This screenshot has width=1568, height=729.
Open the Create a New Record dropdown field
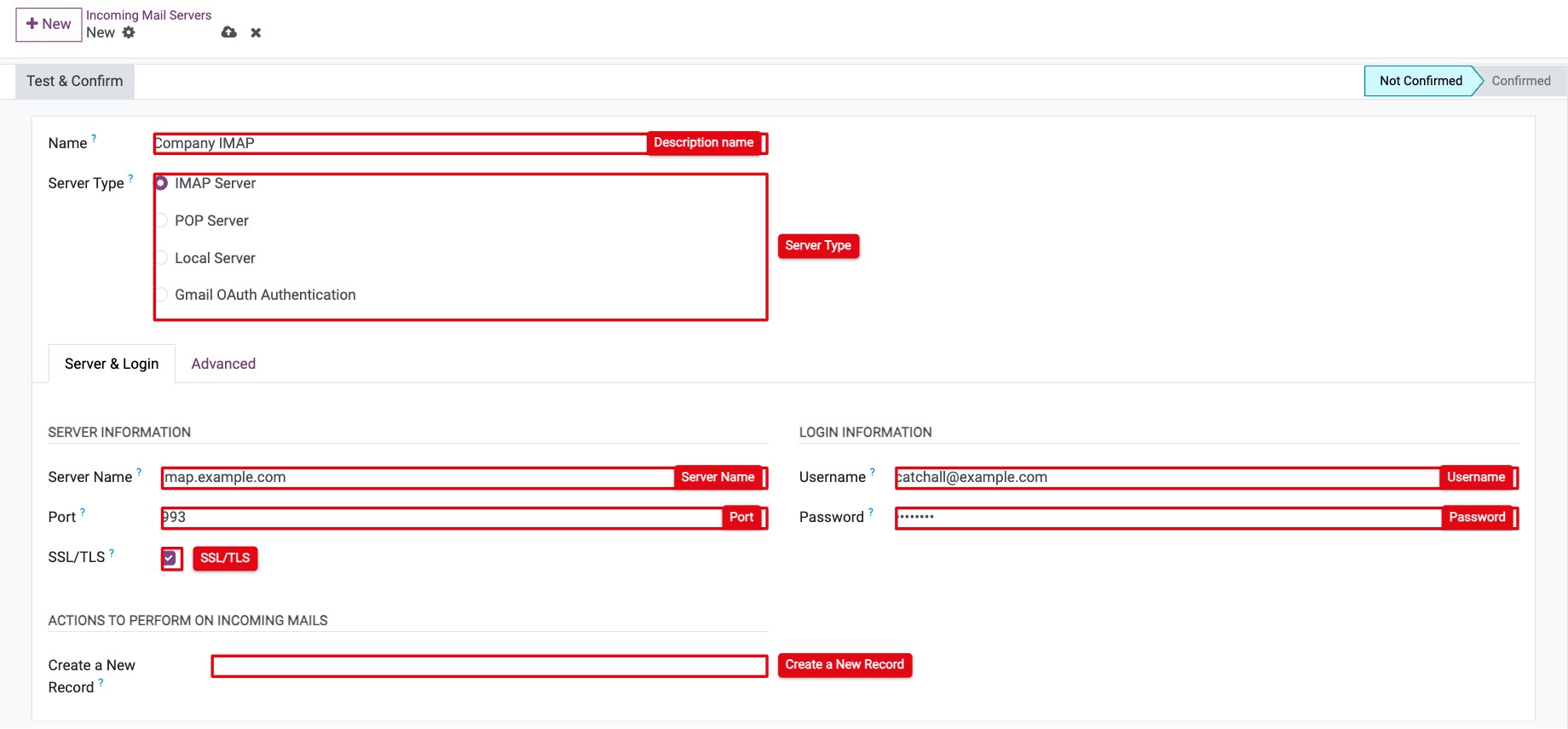tap(489, 666)
